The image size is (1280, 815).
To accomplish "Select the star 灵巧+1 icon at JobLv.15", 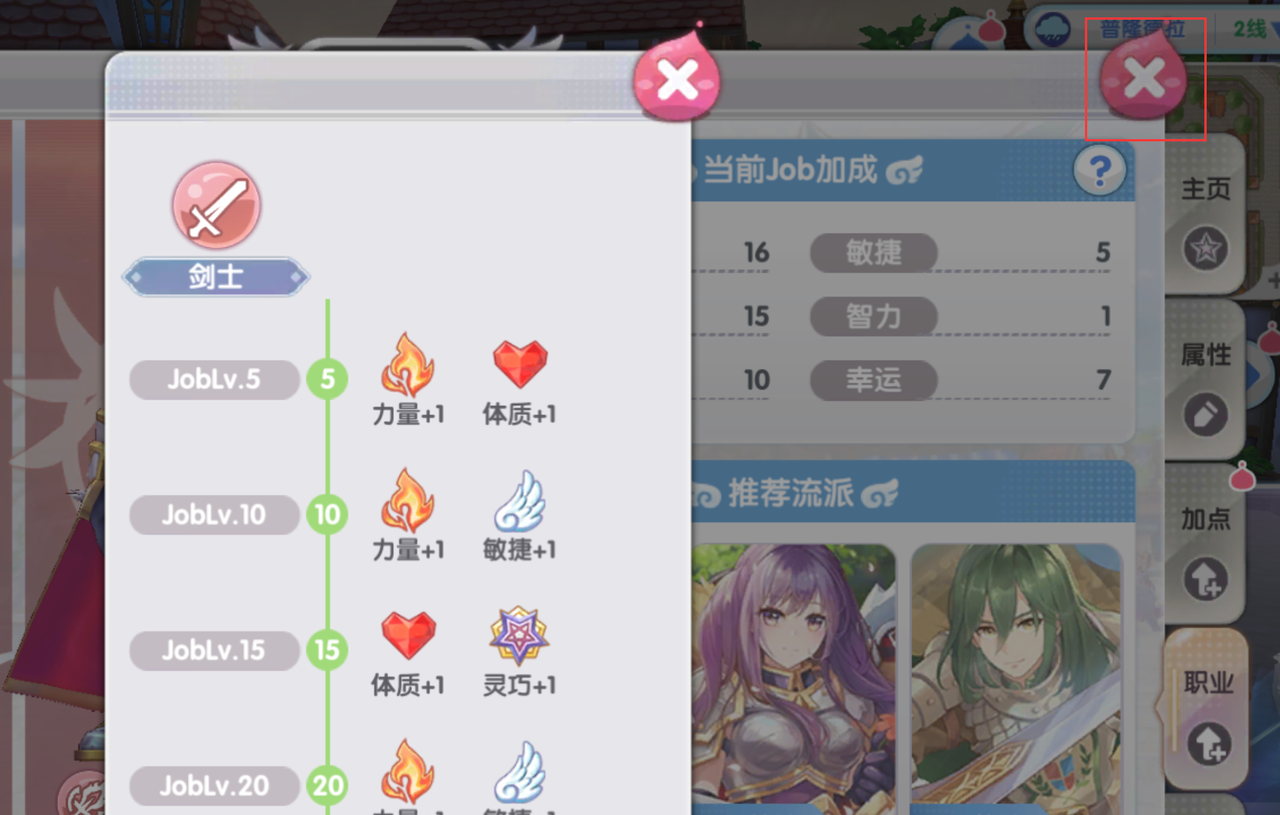I will tap(520, 636).
